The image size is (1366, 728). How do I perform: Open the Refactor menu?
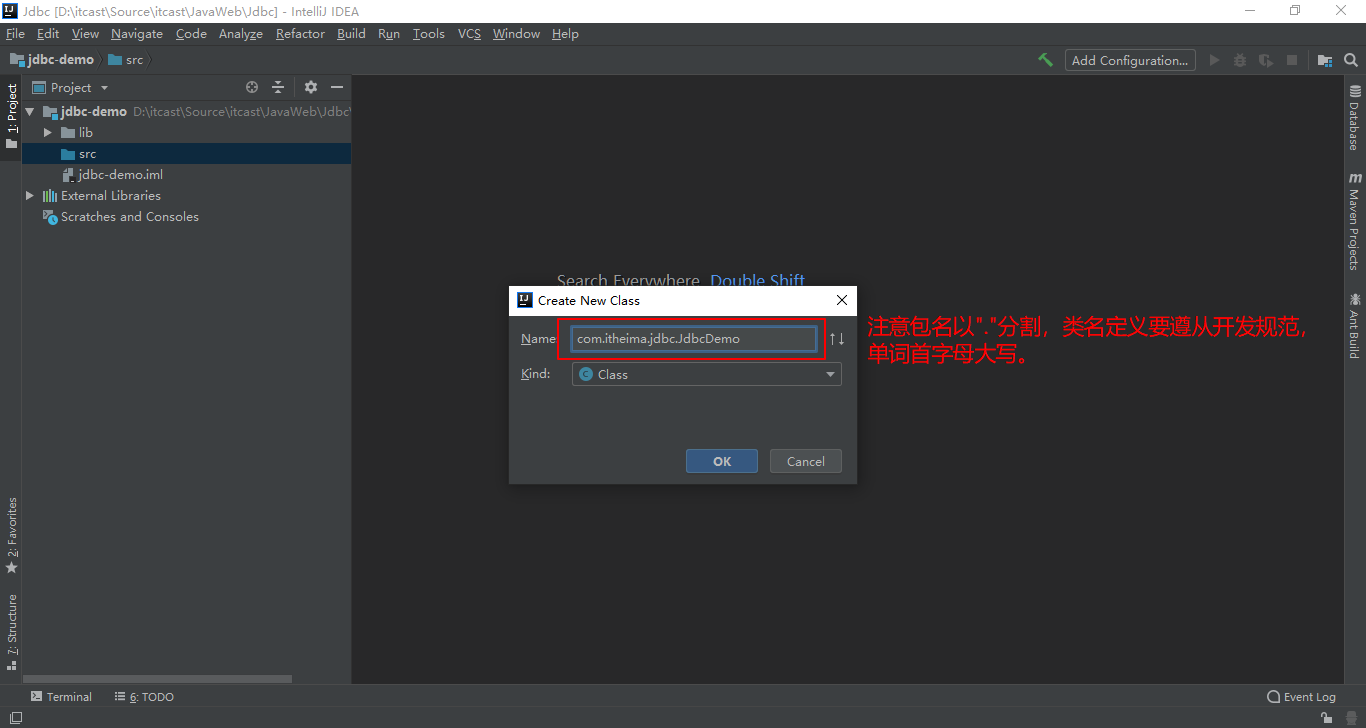(x=300, y=33)
